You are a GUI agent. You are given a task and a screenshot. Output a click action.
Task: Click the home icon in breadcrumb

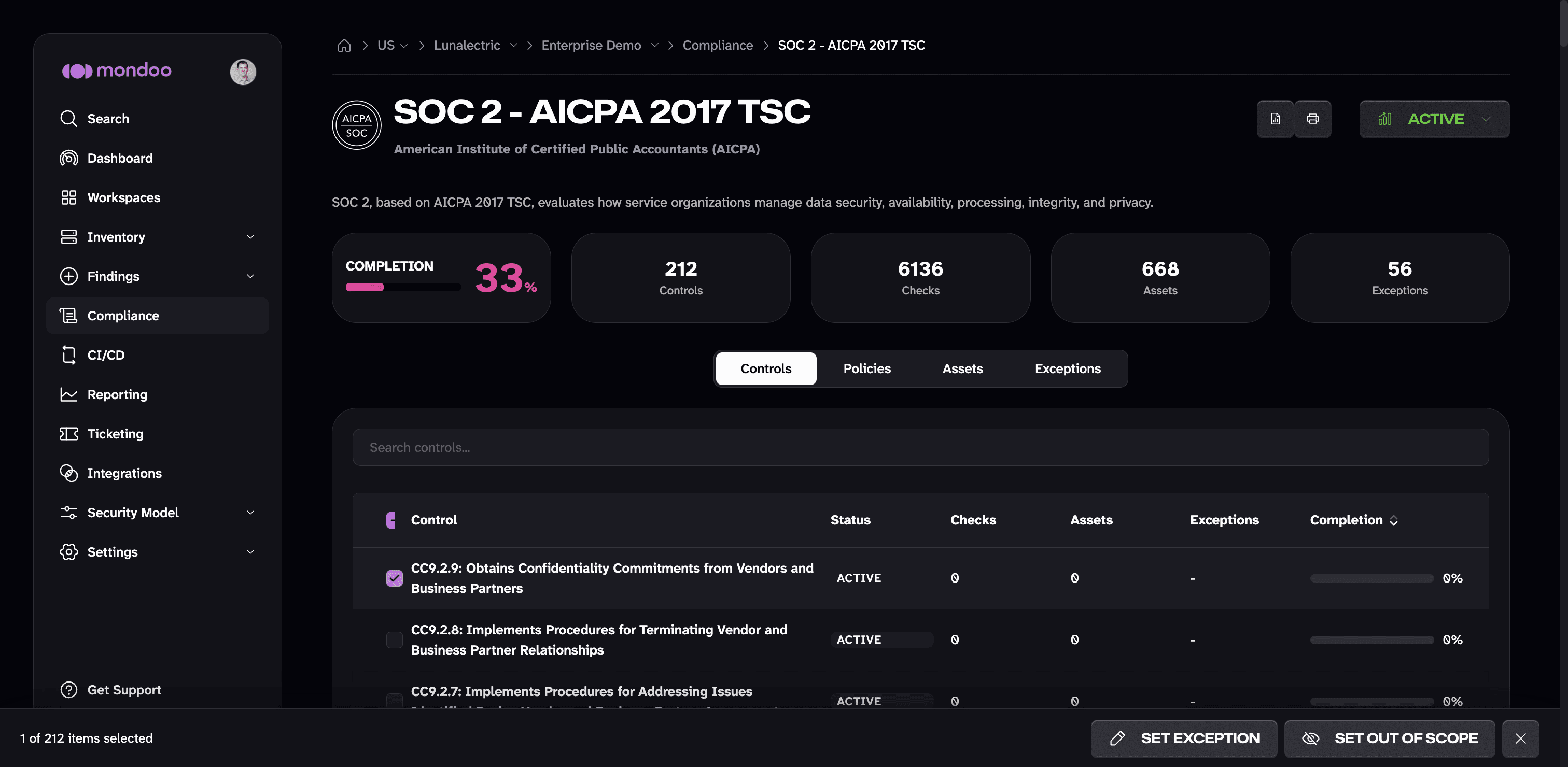[x=344, y=46]
